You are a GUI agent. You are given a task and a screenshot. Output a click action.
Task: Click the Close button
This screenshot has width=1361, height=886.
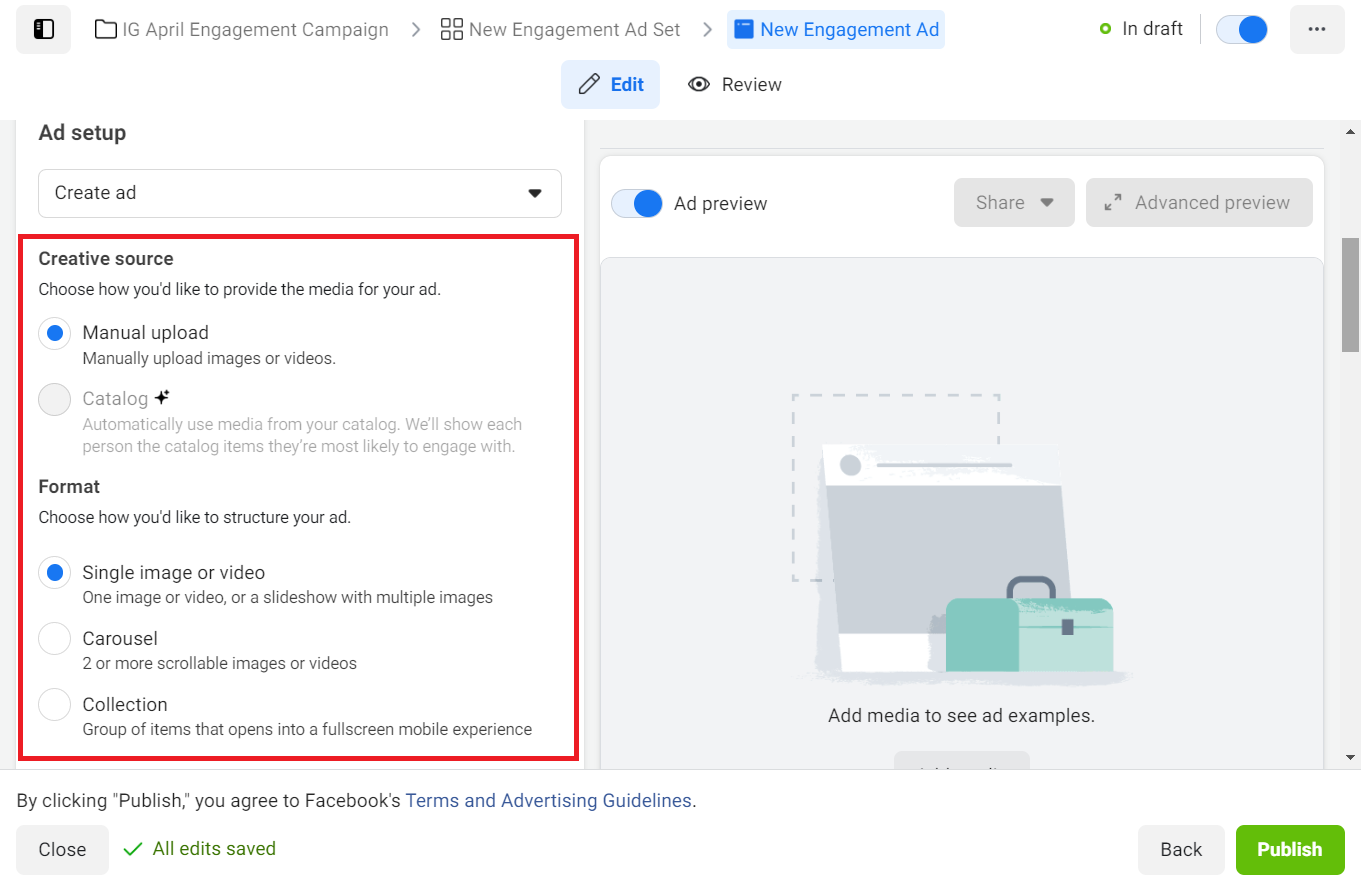[x=62, y=849]
